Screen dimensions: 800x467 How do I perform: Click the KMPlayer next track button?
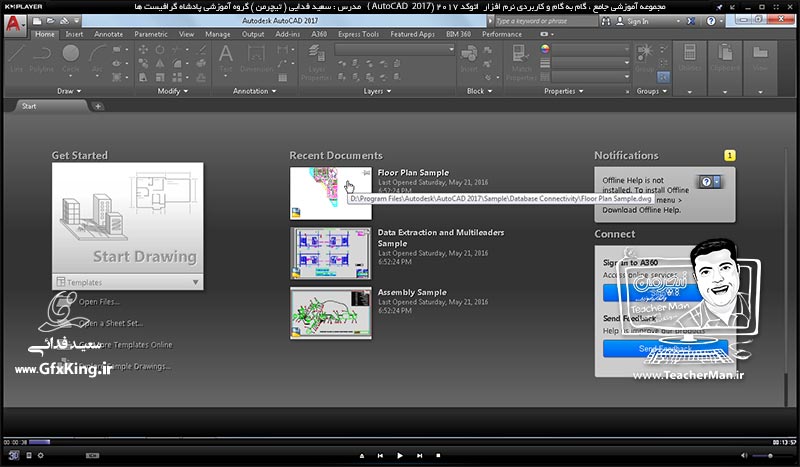tap(419, 455)
